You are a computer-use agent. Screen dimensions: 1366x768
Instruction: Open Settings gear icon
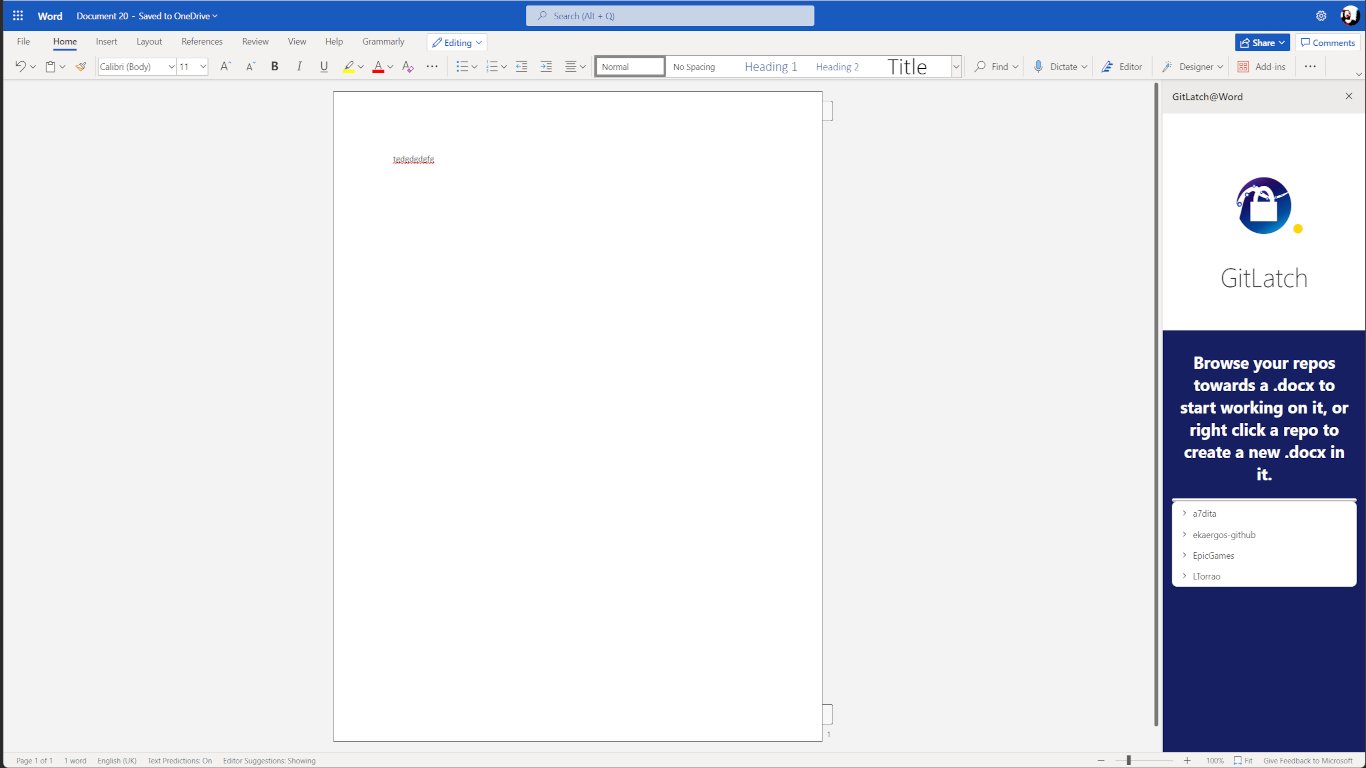tap(1321, 16)
